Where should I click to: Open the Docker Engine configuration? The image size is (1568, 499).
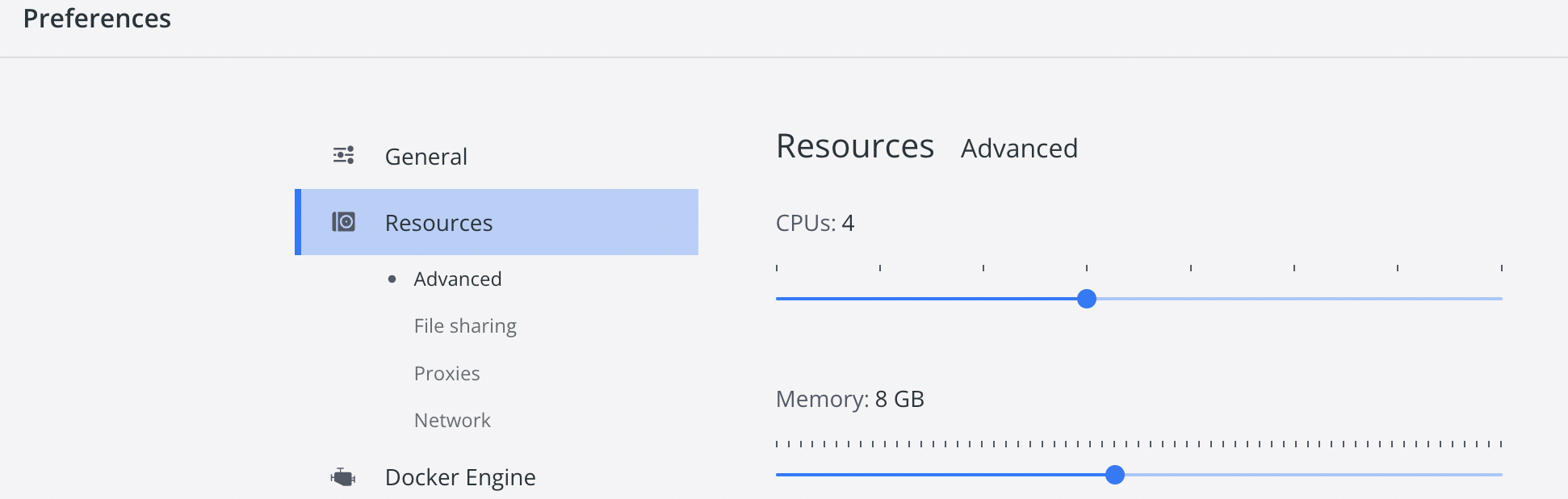coord(459,476)
